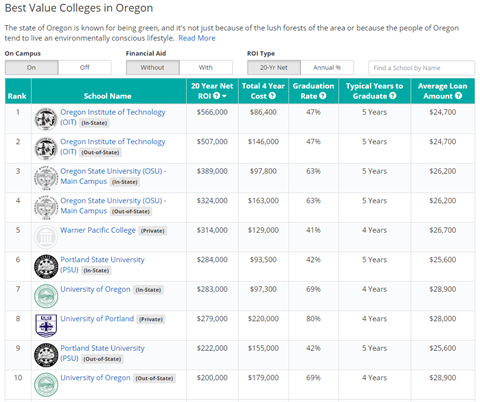
Task: Open Portland State University In-State link
Action: tap(102, 265)
